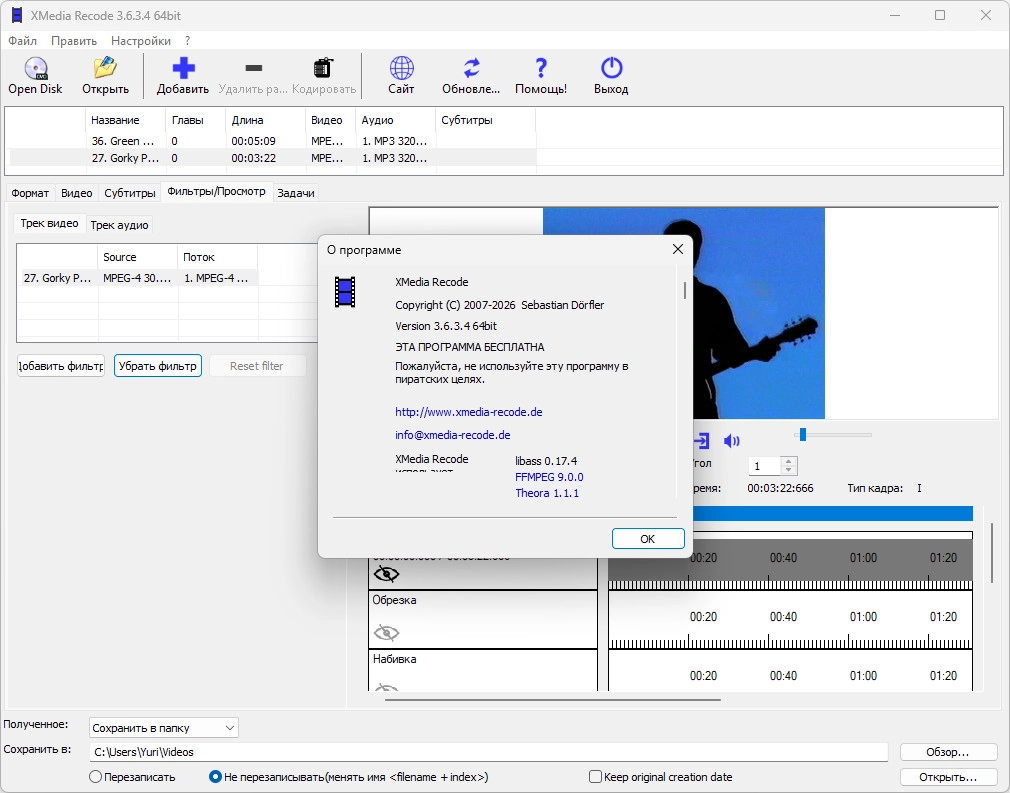The width and height of the screenshot is (1010, 793).
Task: Click the Субтитры column header
Action: [486, 120]
